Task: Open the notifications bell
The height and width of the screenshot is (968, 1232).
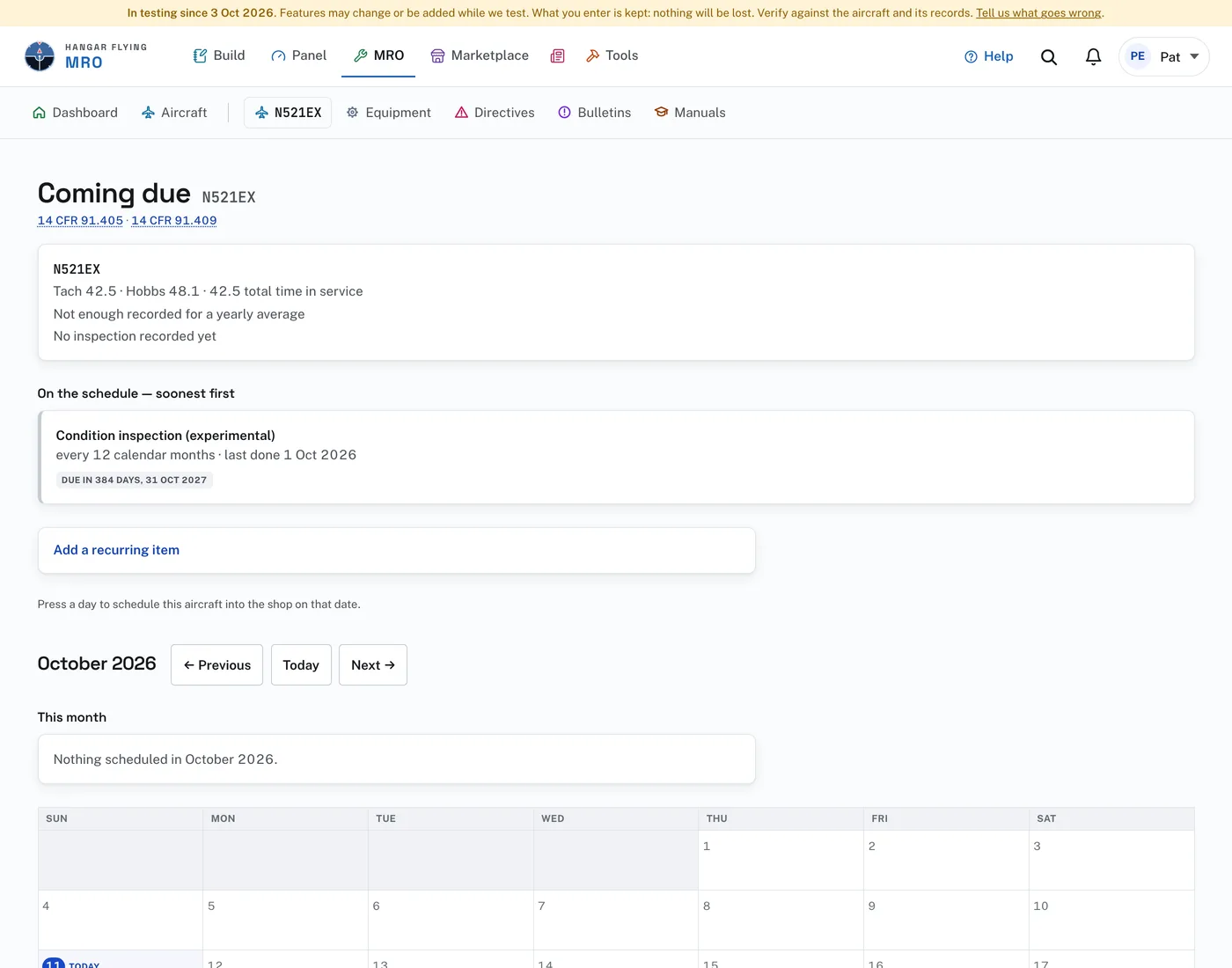Action: 1093,56
